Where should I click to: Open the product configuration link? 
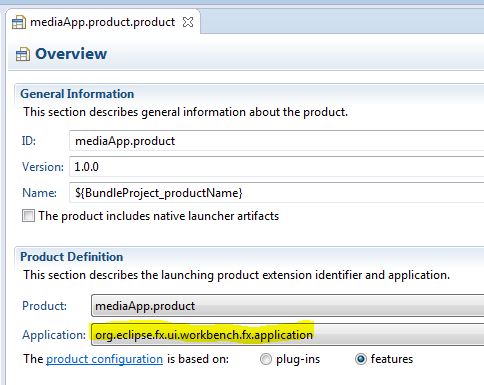point(104,359)
